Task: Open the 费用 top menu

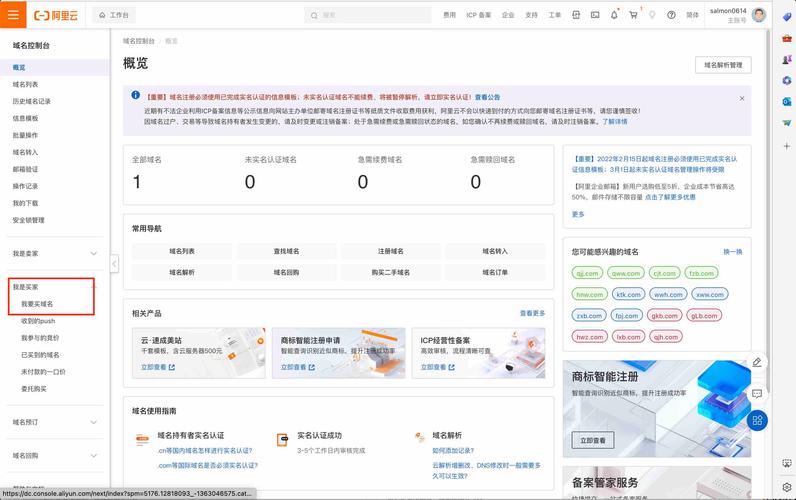Action: coord(449,15)
